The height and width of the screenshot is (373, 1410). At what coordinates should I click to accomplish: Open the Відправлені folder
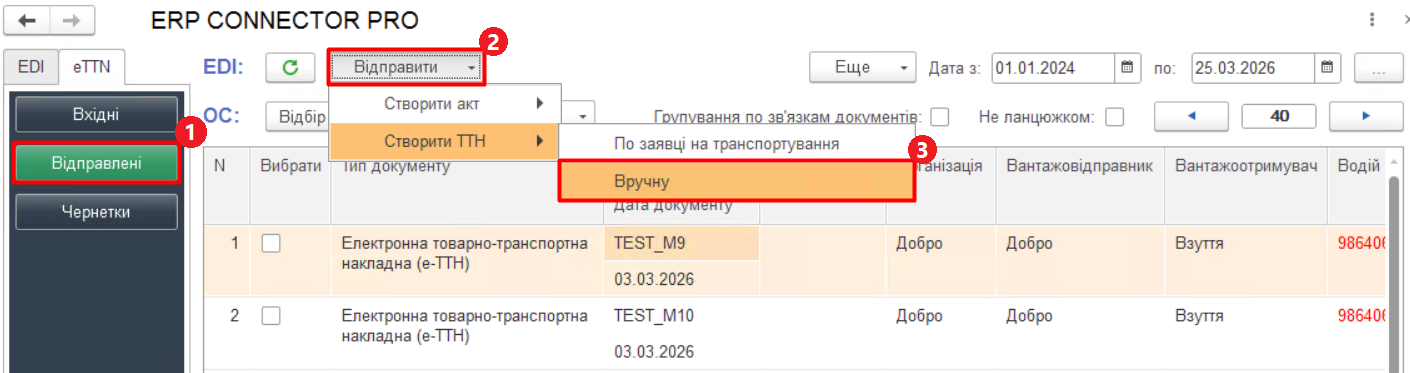(x=96, y=162)
